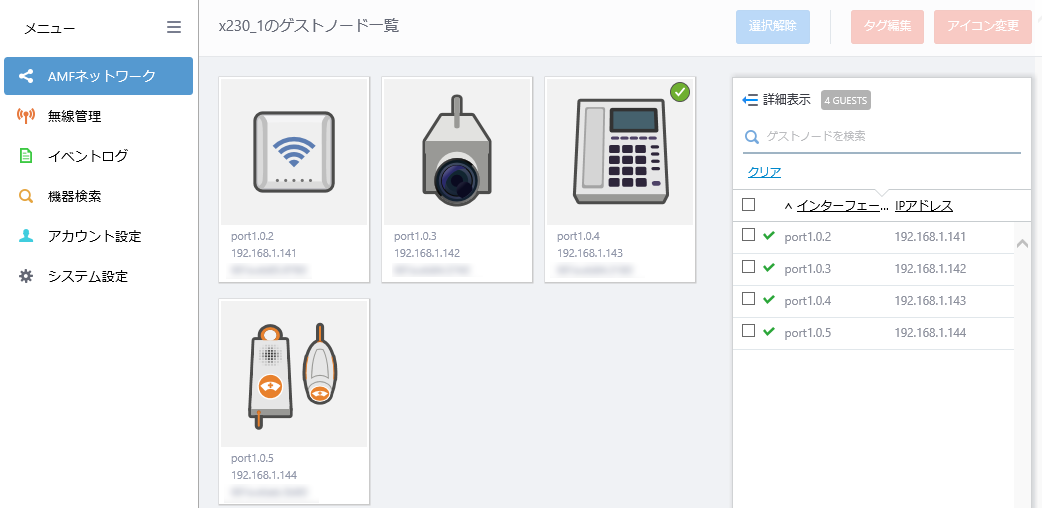The height and width of the screenshot is (508, 1042).
Task: Click port1.0.5 text in the table row
Action: pos(807,332)
